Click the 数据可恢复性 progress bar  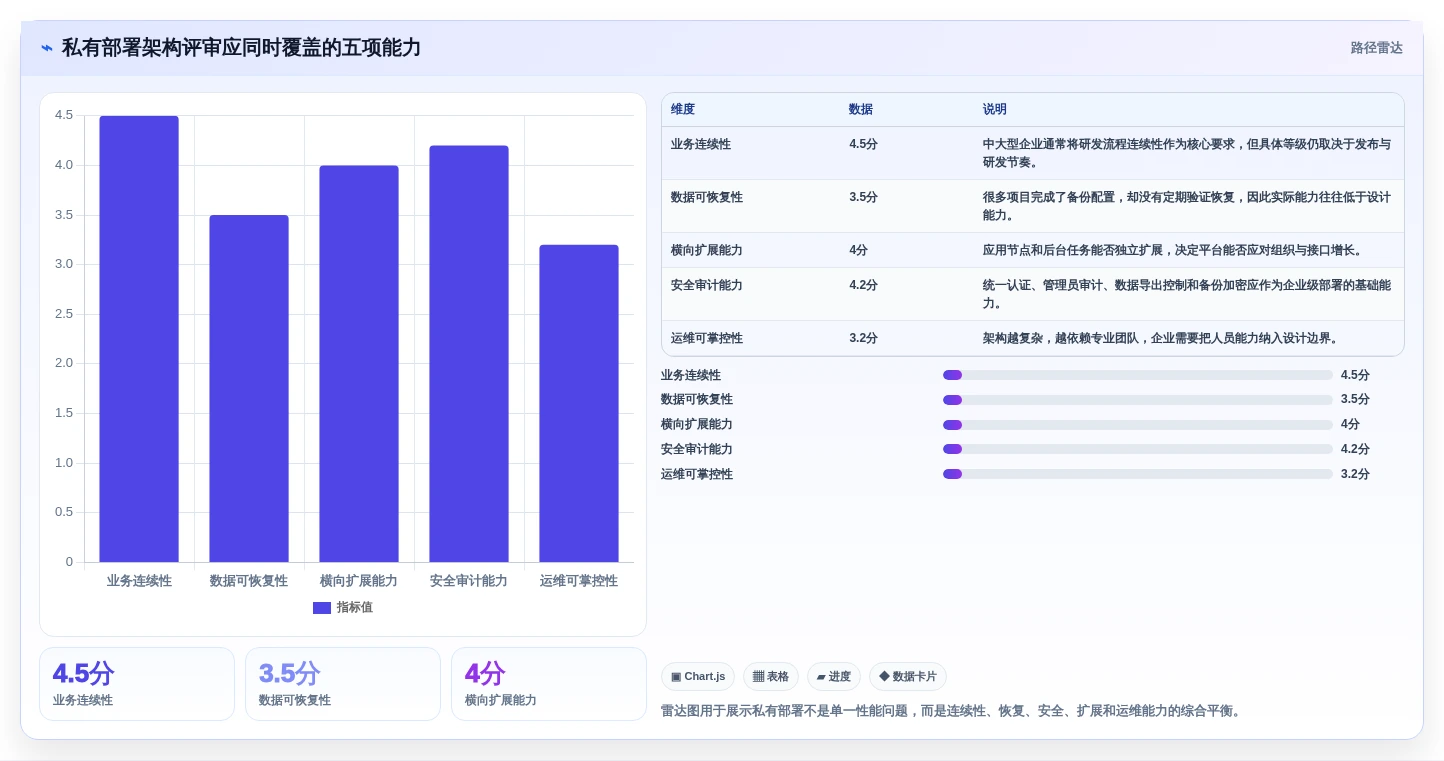1138,400
